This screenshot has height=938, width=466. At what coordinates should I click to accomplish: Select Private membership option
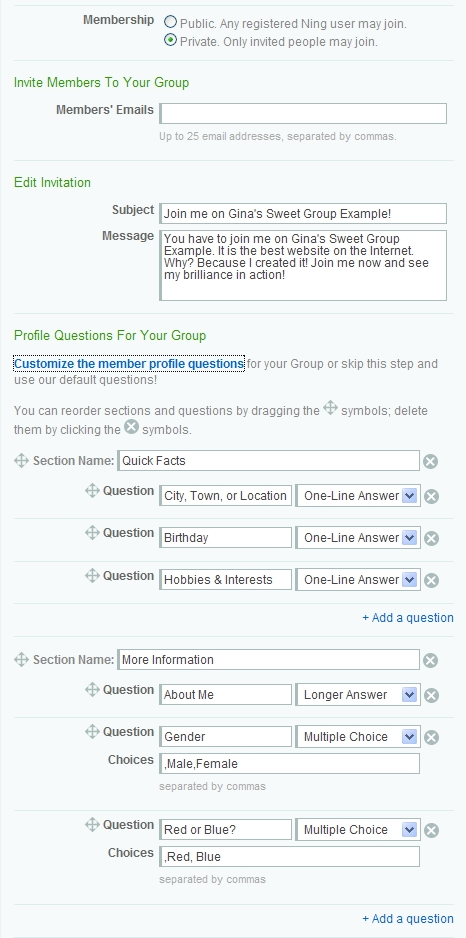click(170, 40)
